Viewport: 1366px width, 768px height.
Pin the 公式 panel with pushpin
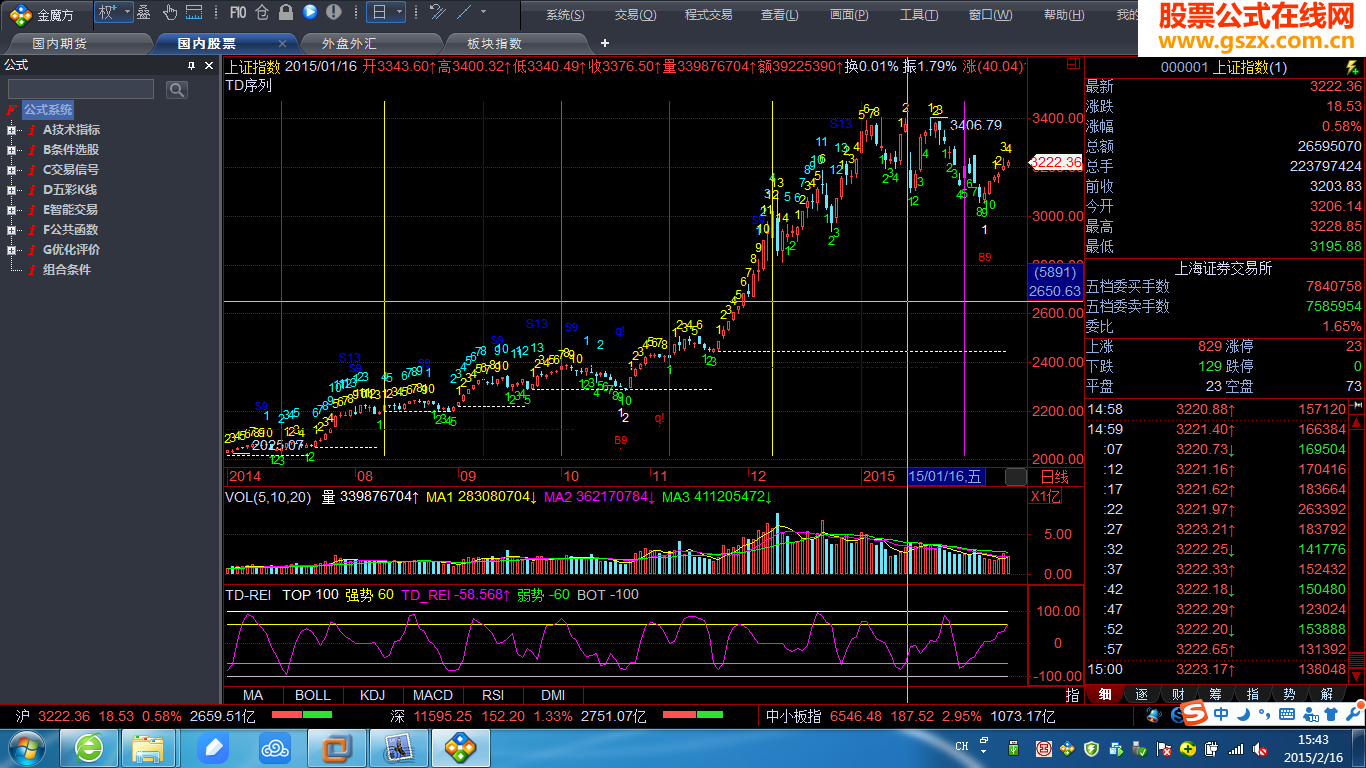(x=192, y=65)
